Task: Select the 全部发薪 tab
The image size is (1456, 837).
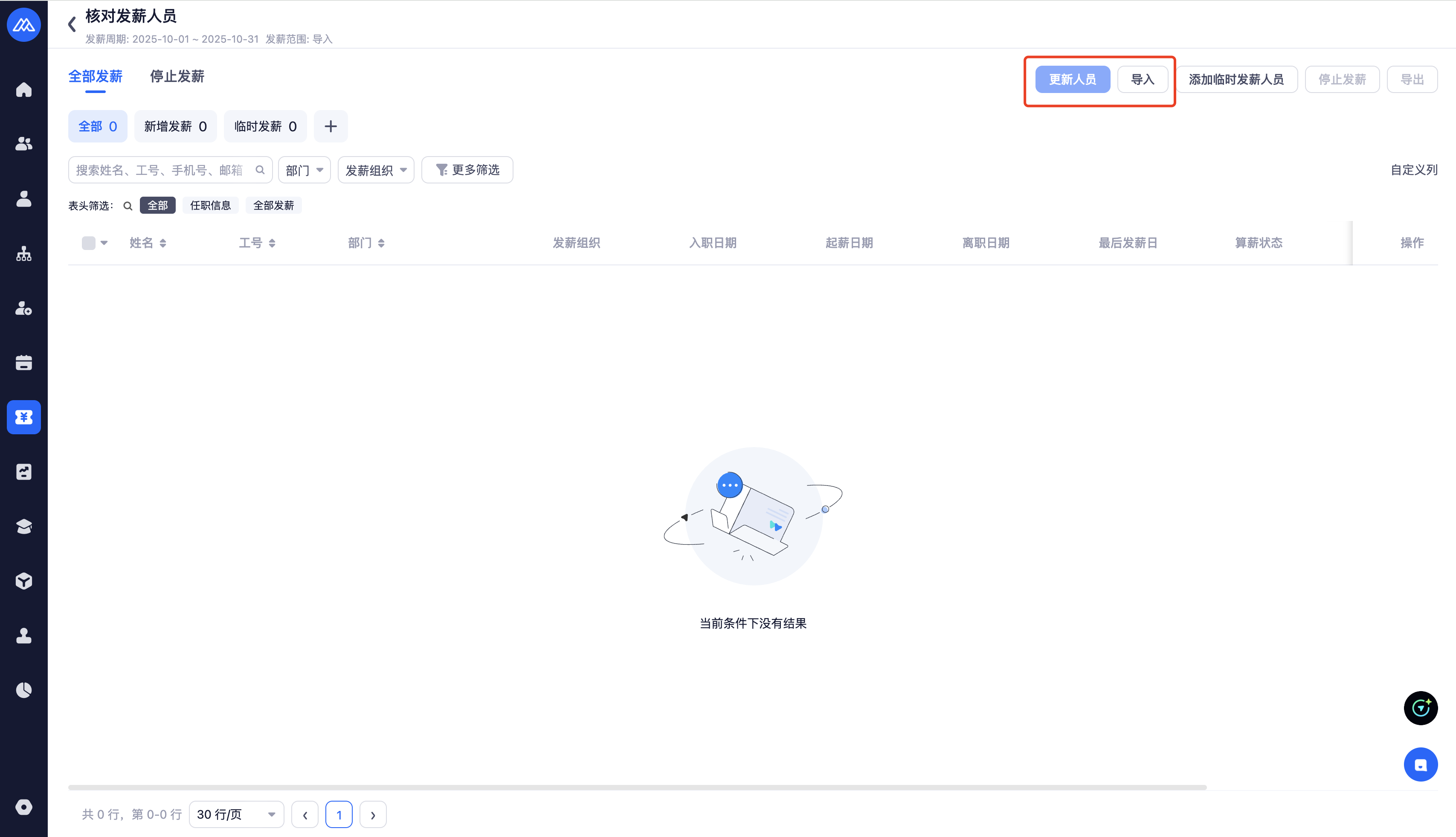Action: (96, 76)
